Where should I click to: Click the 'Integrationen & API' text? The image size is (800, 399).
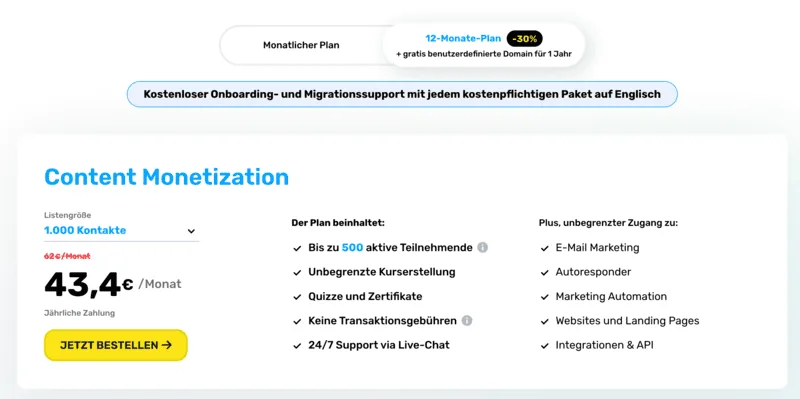click(605, 345)
